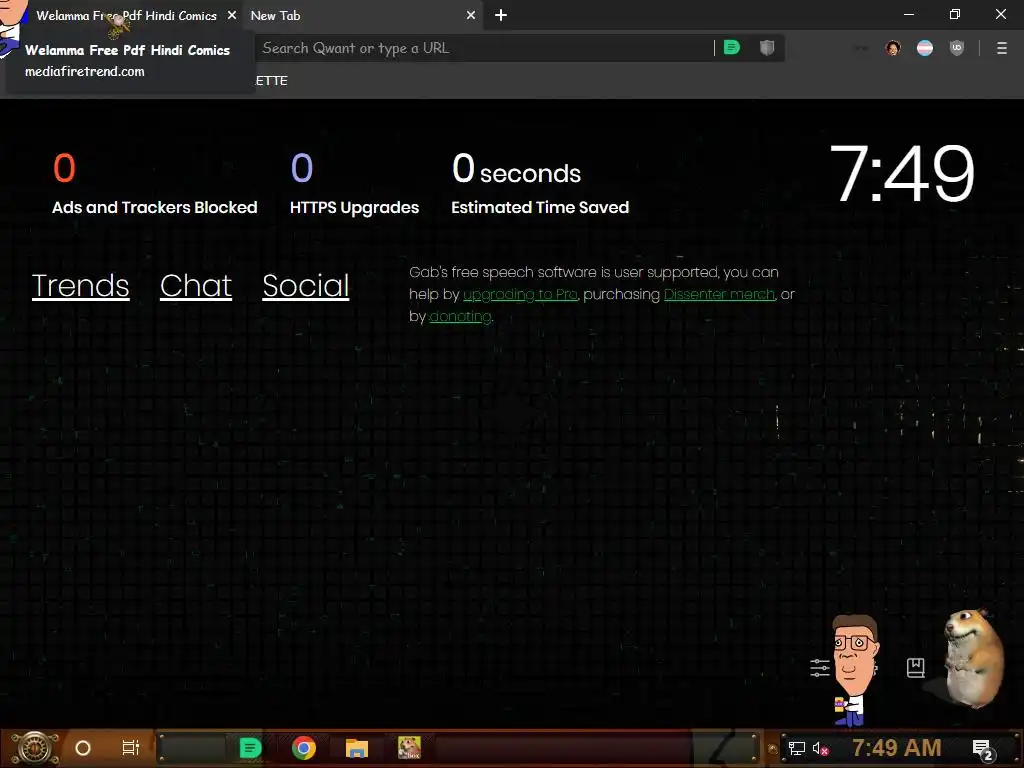Focus the Search Qwant or type a URL field
Screen dimensions: 1024x768
tap(483, 48)
